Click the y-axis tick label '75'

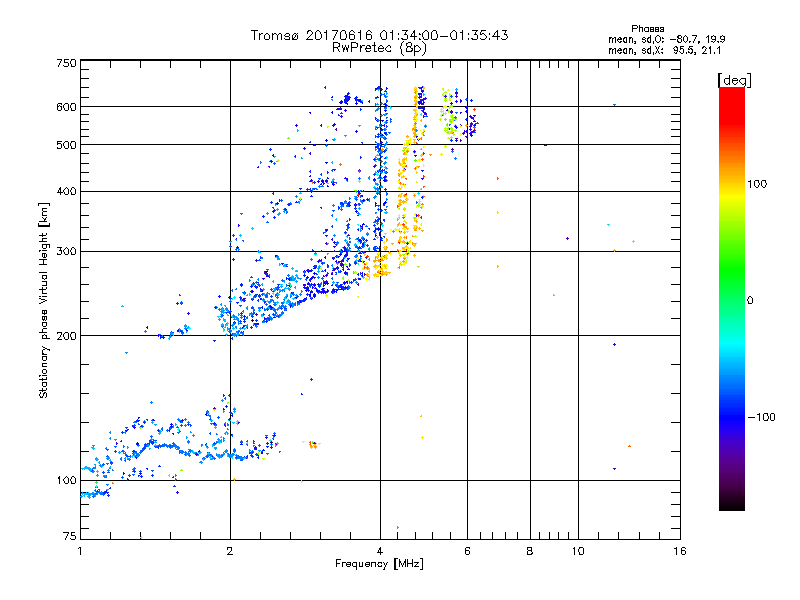point(70,536)
